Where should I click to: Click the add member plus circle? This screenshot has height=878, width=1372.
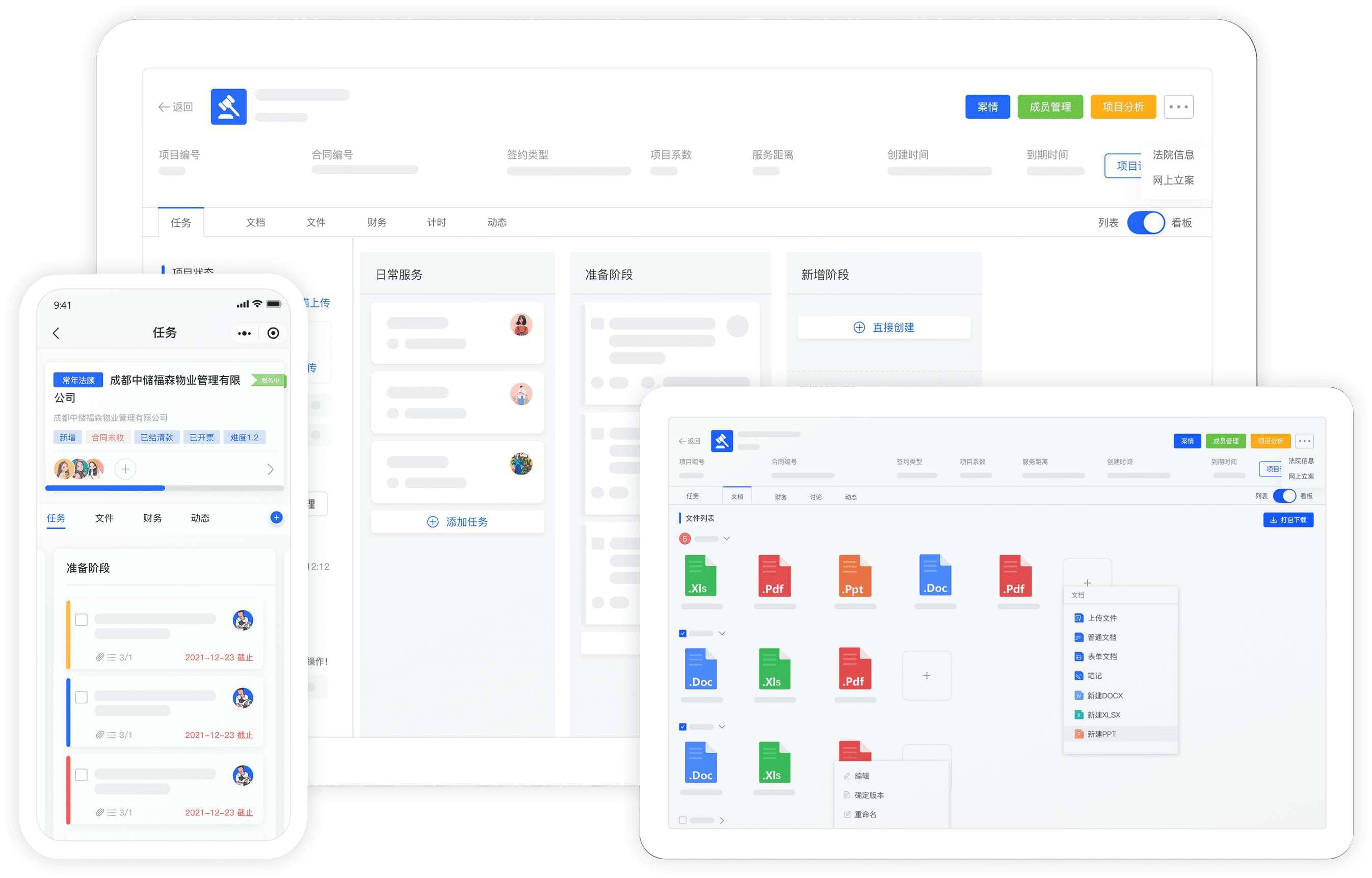125,469
